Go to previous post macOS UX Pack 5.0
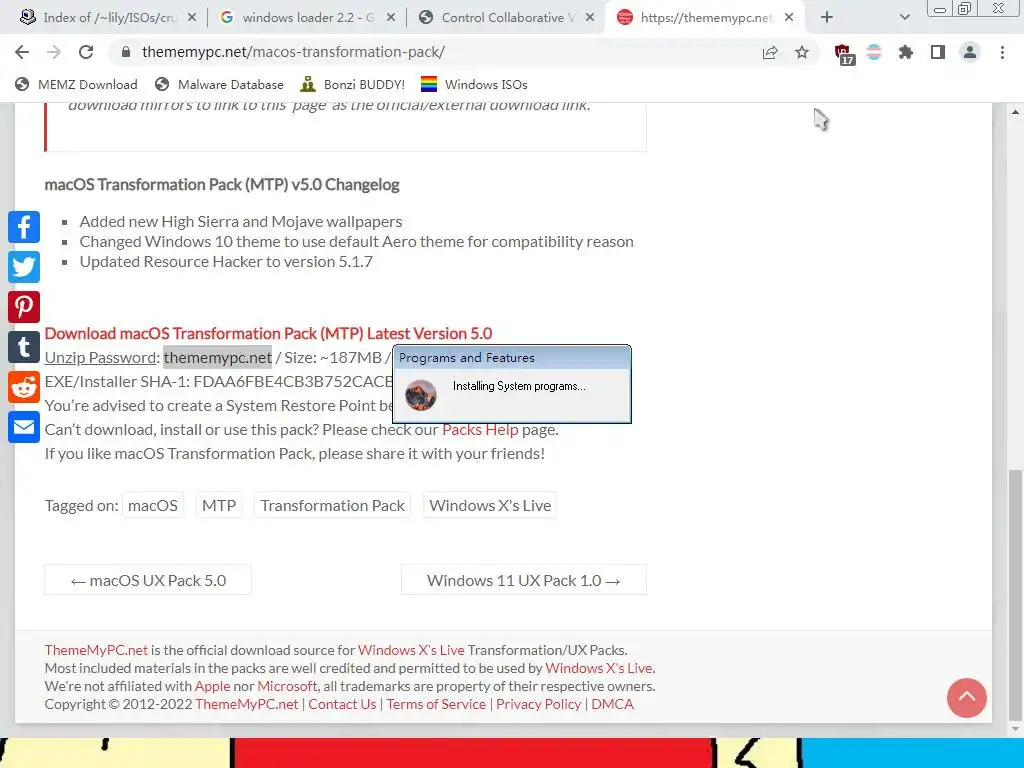 148,580
